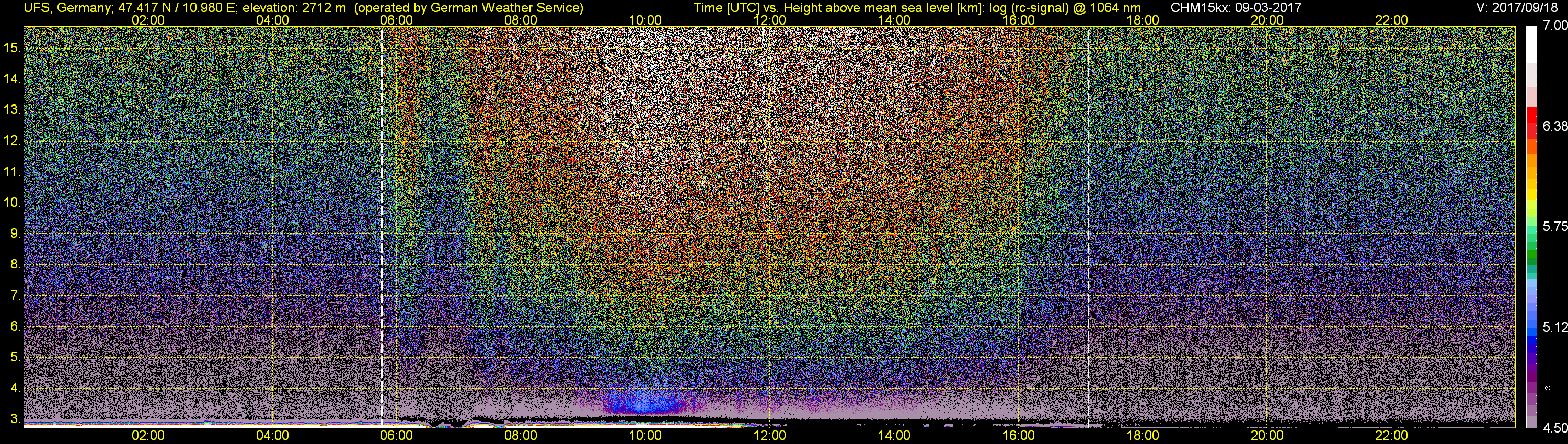Click the "15." height axis label
Screen dimensions: 1568x444
12,48
